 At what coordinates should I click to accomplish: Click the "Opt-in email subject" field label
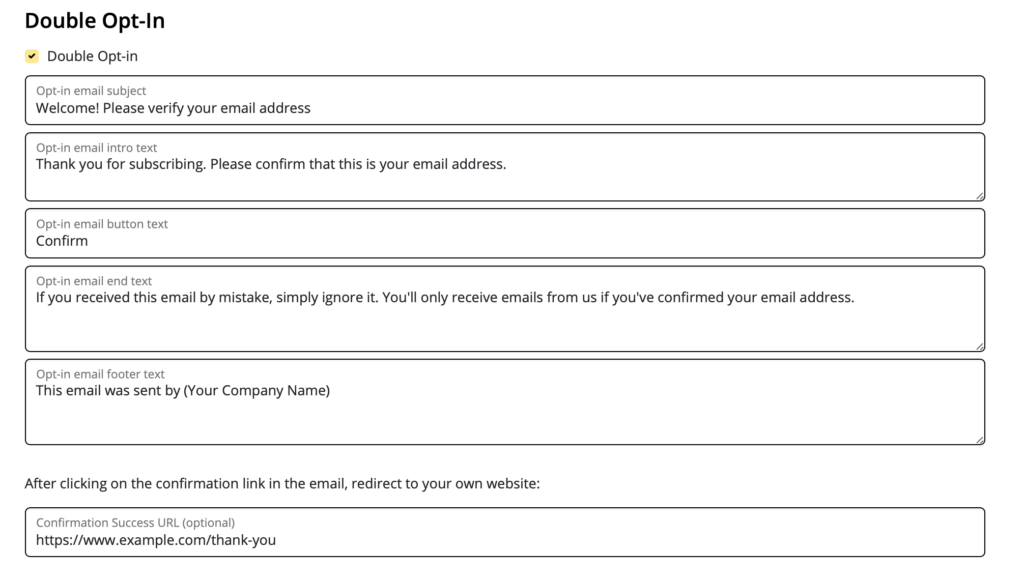click(91, 91)
